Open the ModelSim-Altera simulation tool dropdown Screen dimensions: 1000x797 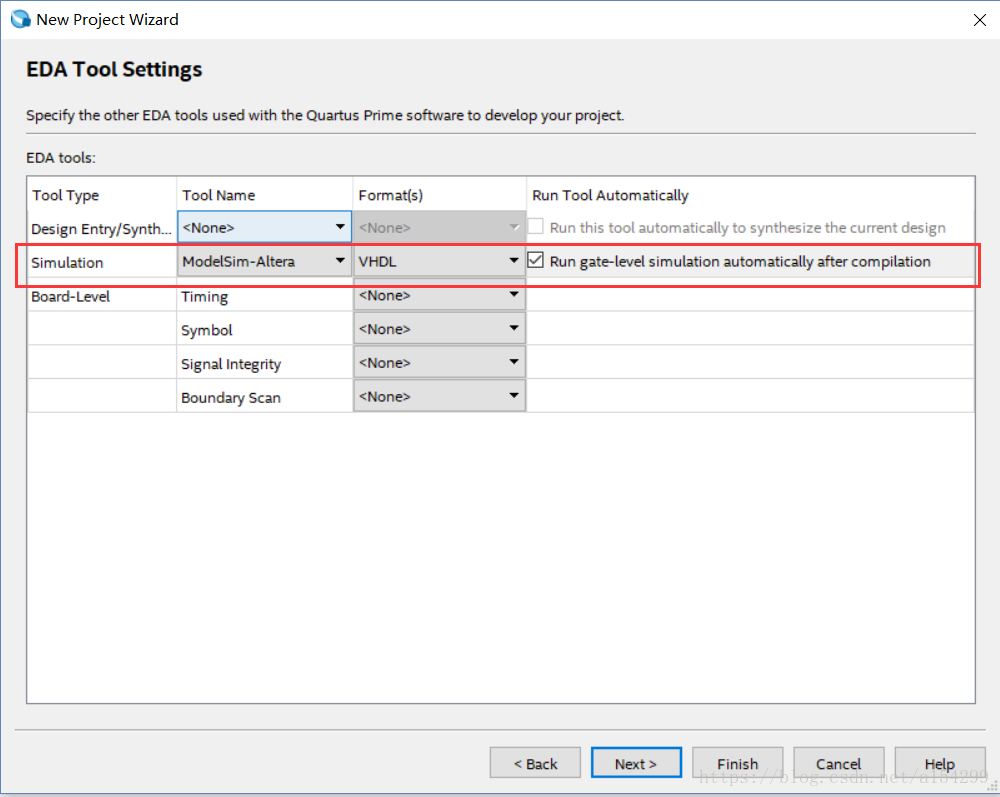[x=264, y=261]
